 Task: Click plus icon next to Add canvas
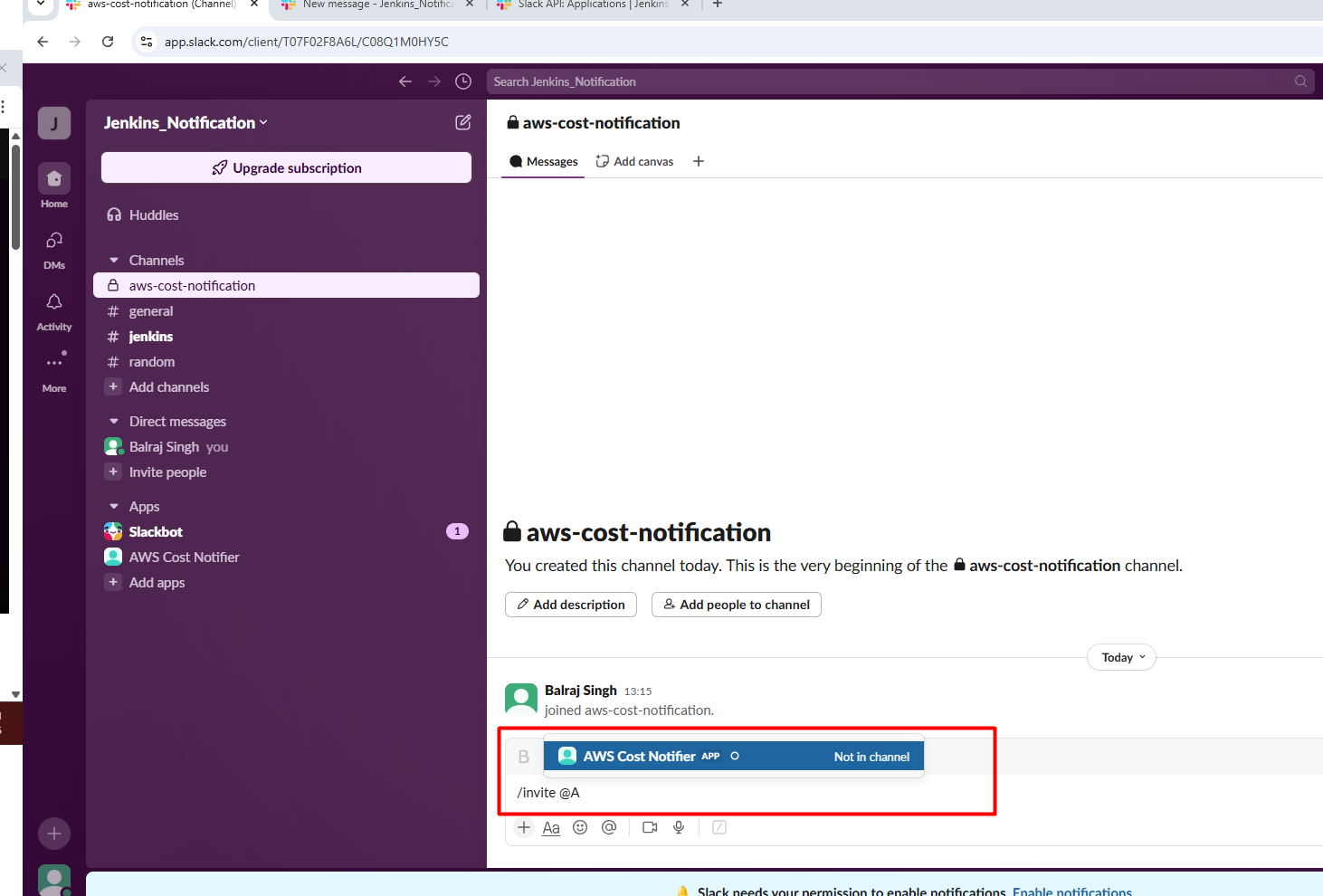pyautogui.click(x=698, y=161)
